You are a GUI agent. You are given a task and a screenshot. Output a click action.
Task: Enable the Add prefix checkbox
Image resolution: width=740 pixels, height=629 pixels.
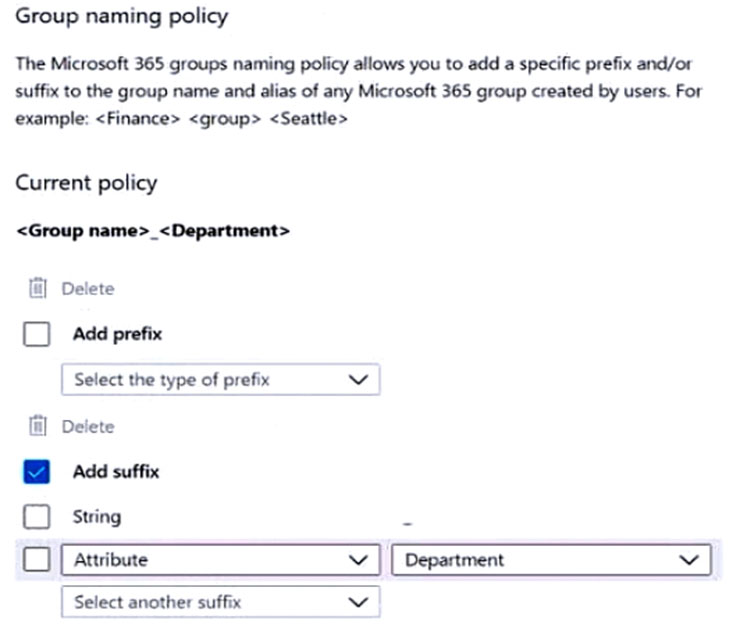pyautogui.click(x=36, y=334)
